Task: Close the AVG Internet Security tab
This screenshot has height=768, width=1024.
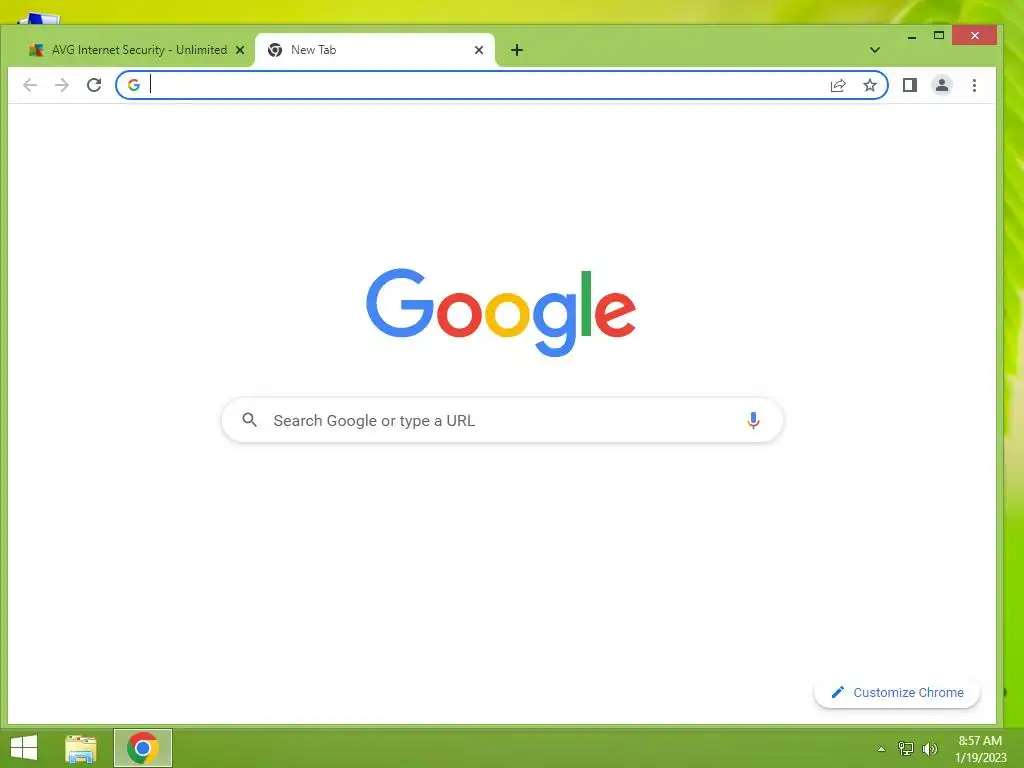Action: click(x=240, y=50)
